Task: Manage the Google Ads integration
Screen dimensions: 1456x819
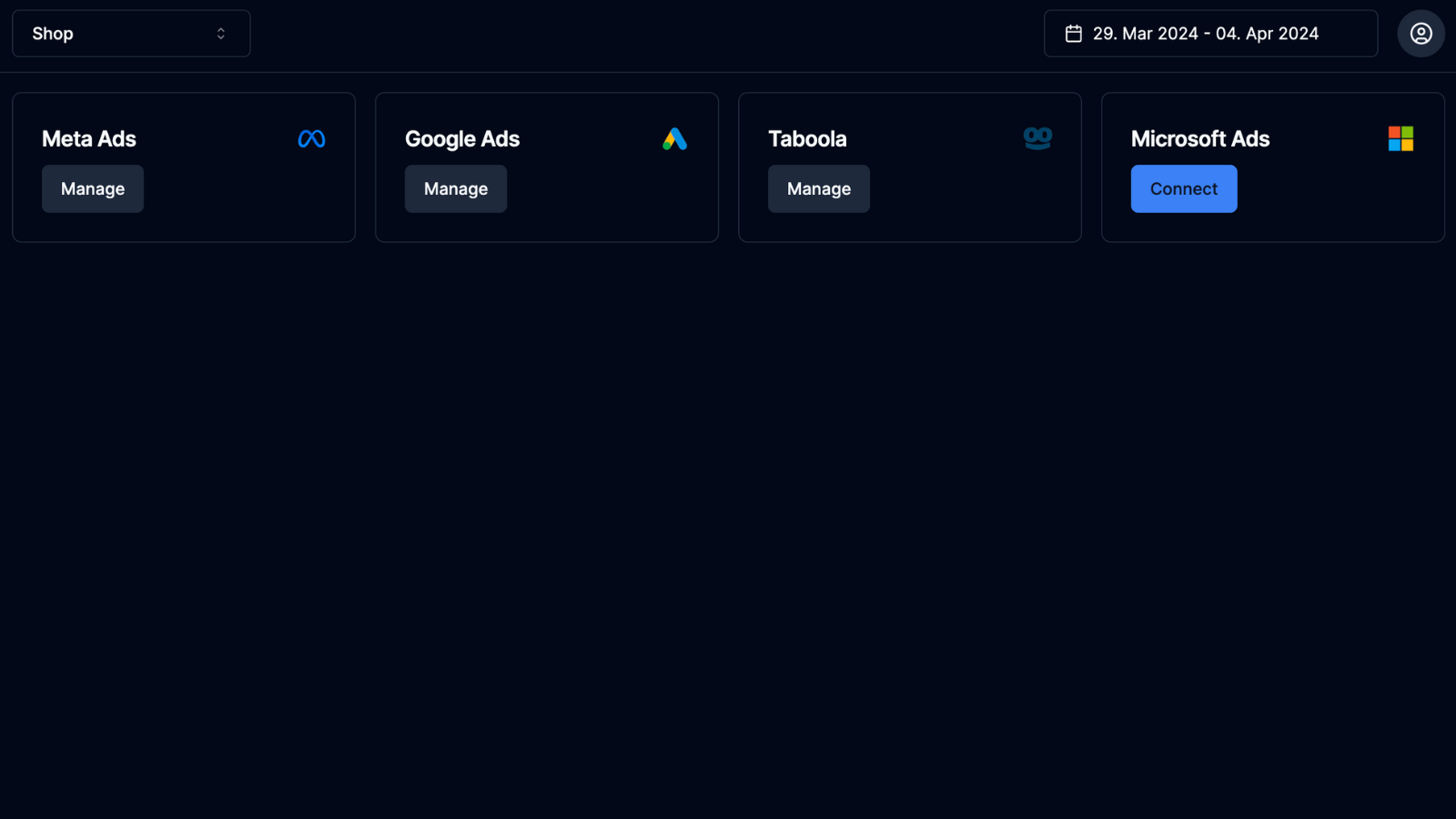Action: point(456,188)
